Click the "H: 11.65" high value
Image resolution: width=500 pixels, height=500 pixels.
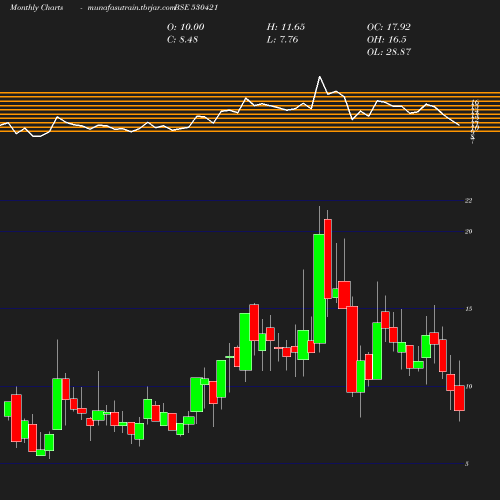click(286, 27)
